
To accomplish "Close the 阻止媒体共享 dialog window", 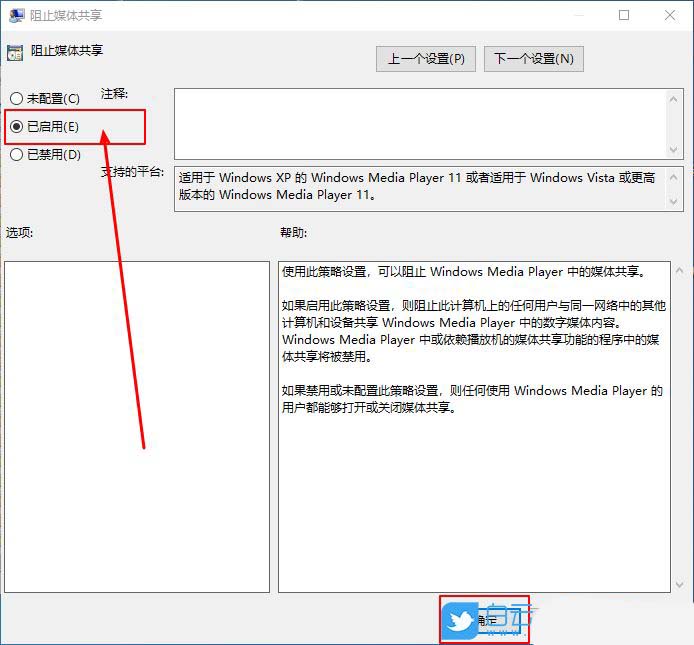I will pos(670,16).
